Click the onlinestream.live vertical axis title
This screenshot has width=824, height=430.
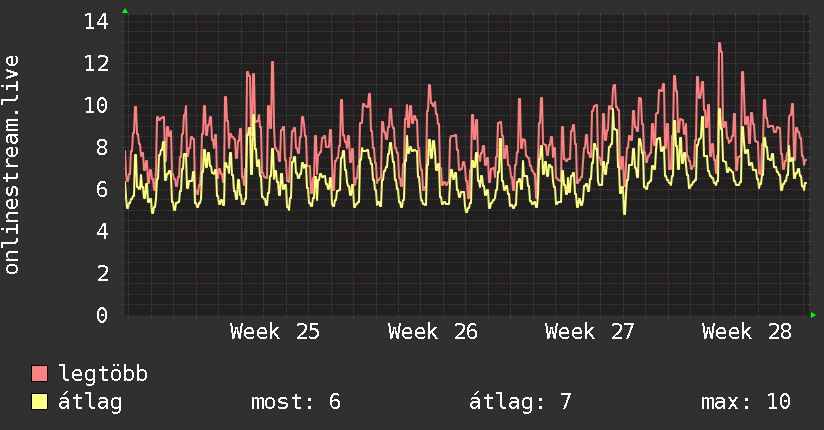coord(11,165)
